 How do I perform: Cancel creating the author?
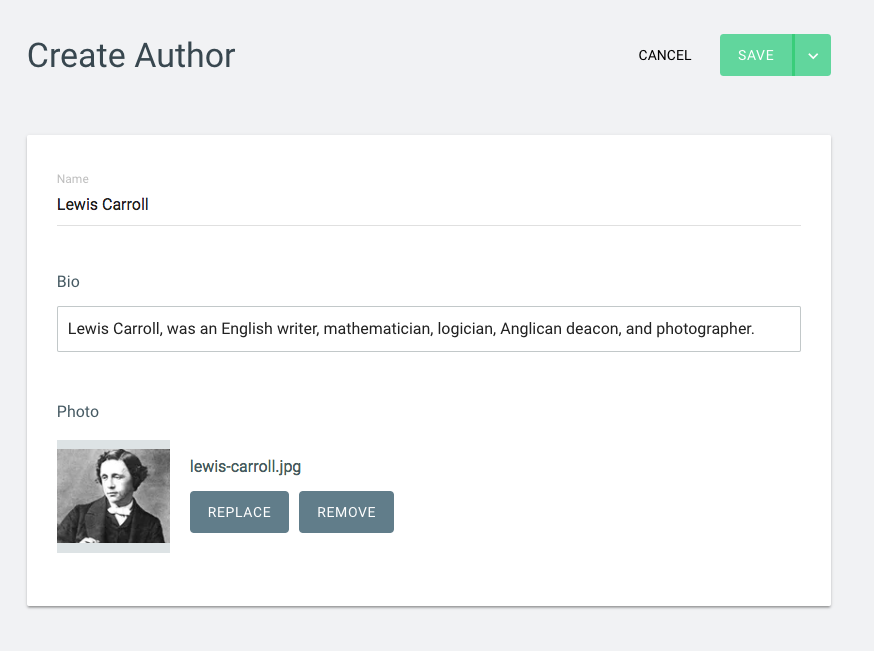664,55
